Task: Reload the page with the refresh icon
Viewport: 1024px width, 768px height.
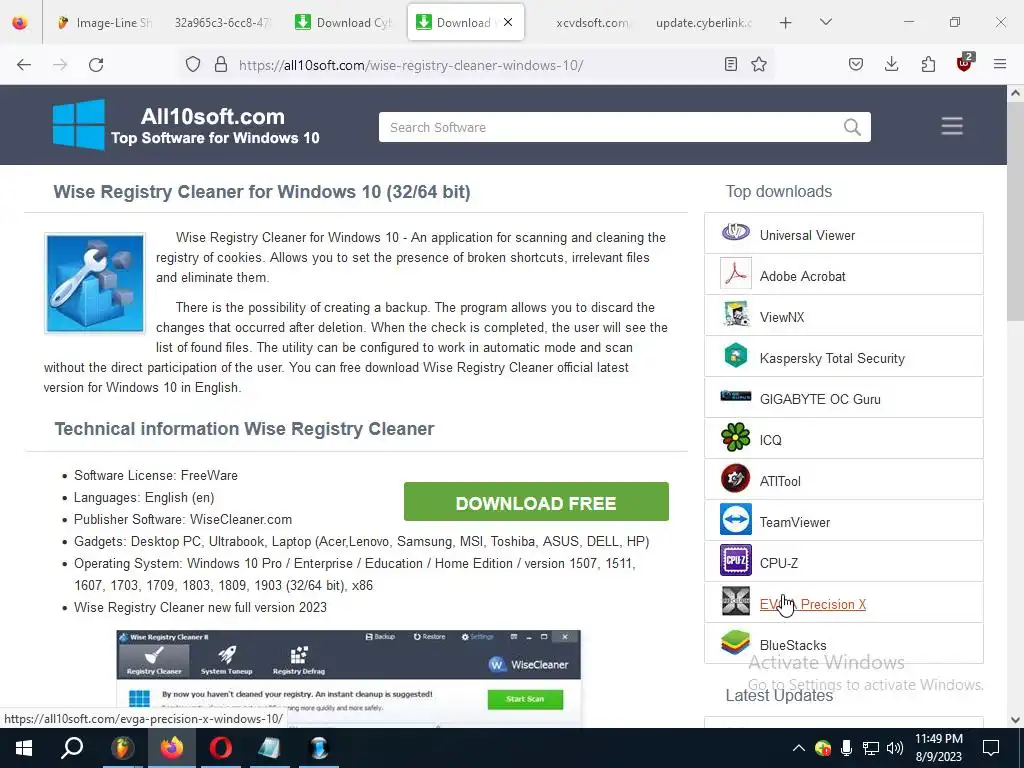Action: pyautogui.click(x=96, y=65)
